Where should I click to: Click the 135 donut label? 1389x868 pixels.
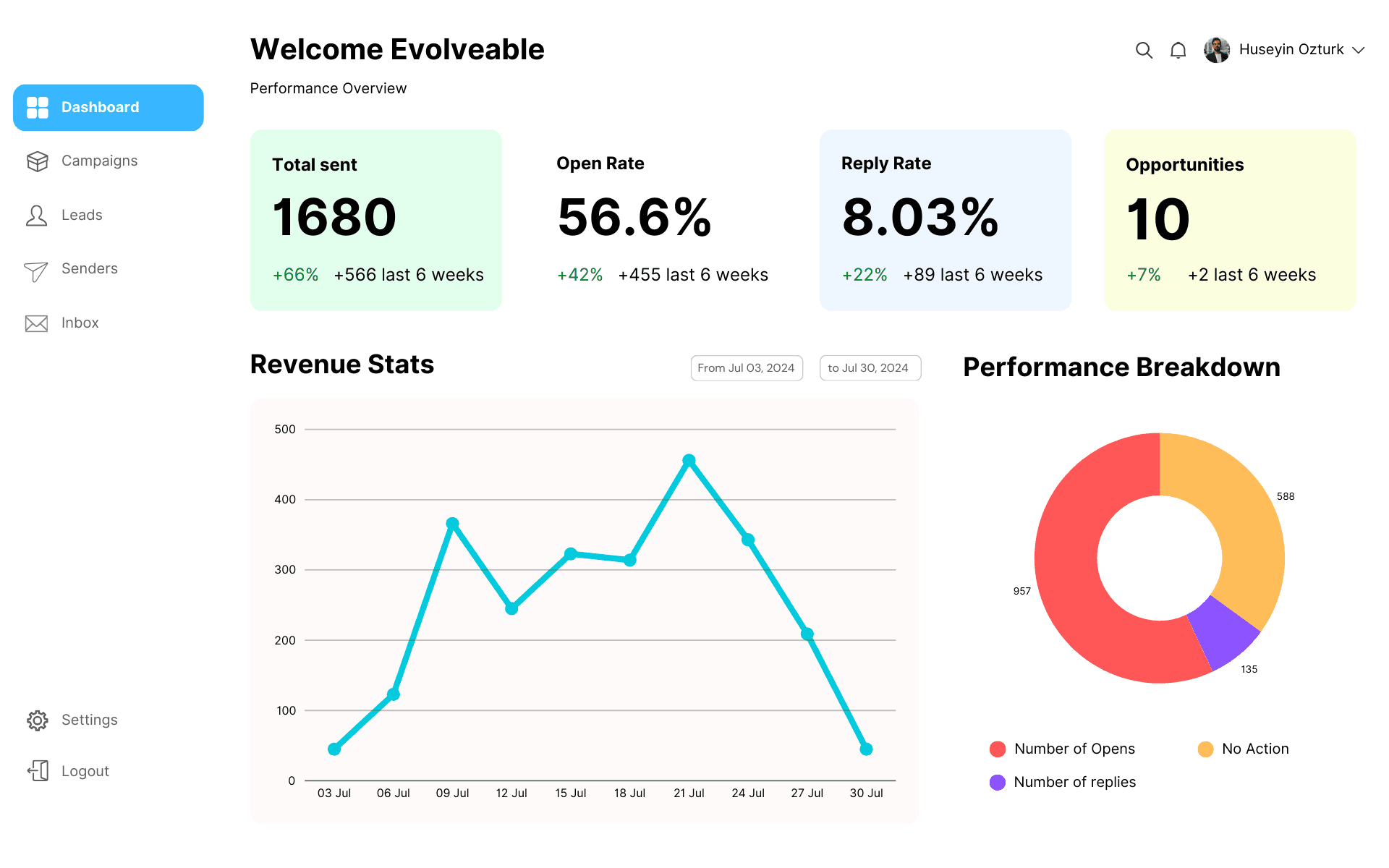tap(1249, 669)
